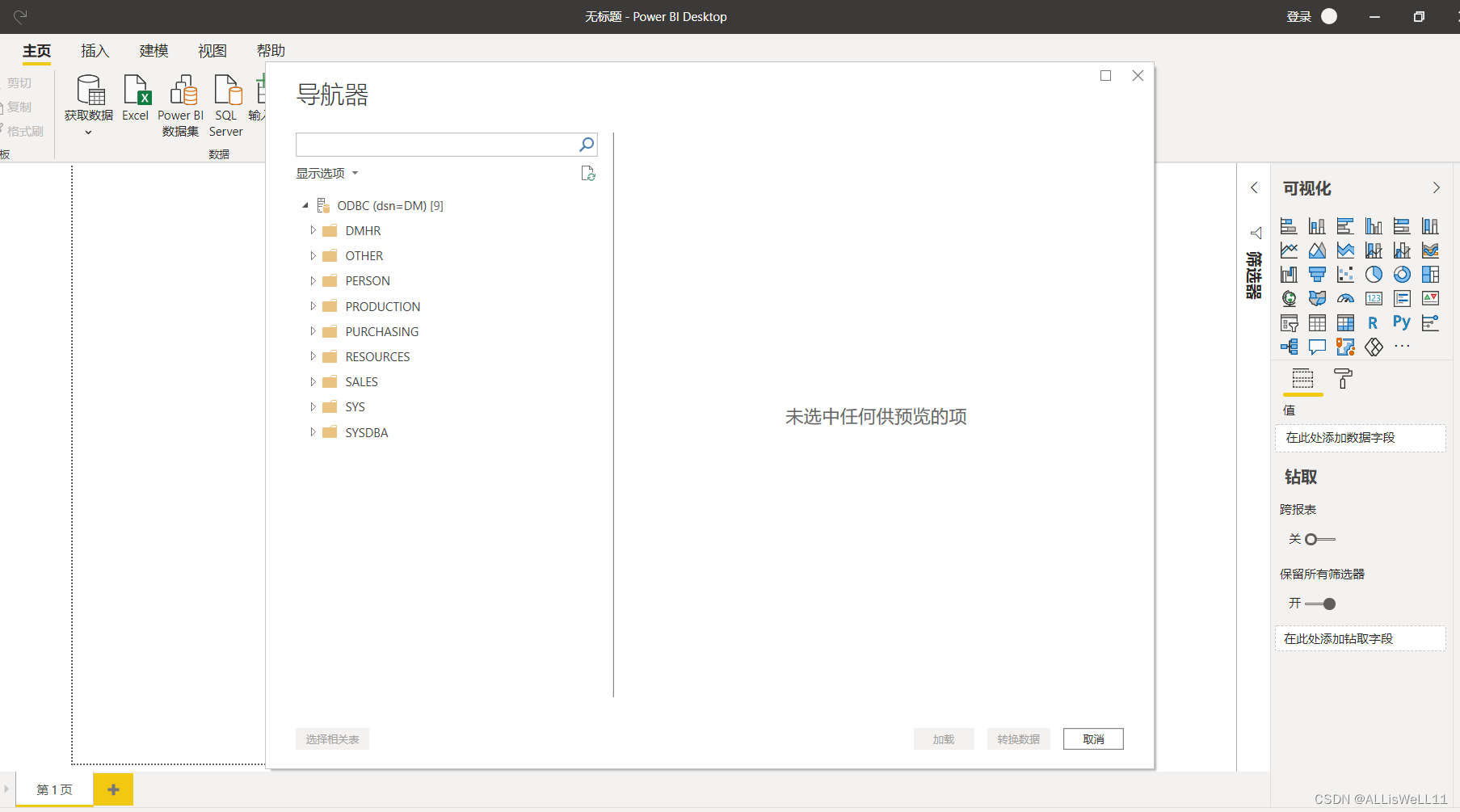Expand the DMHR folder

tap(313, 231)
